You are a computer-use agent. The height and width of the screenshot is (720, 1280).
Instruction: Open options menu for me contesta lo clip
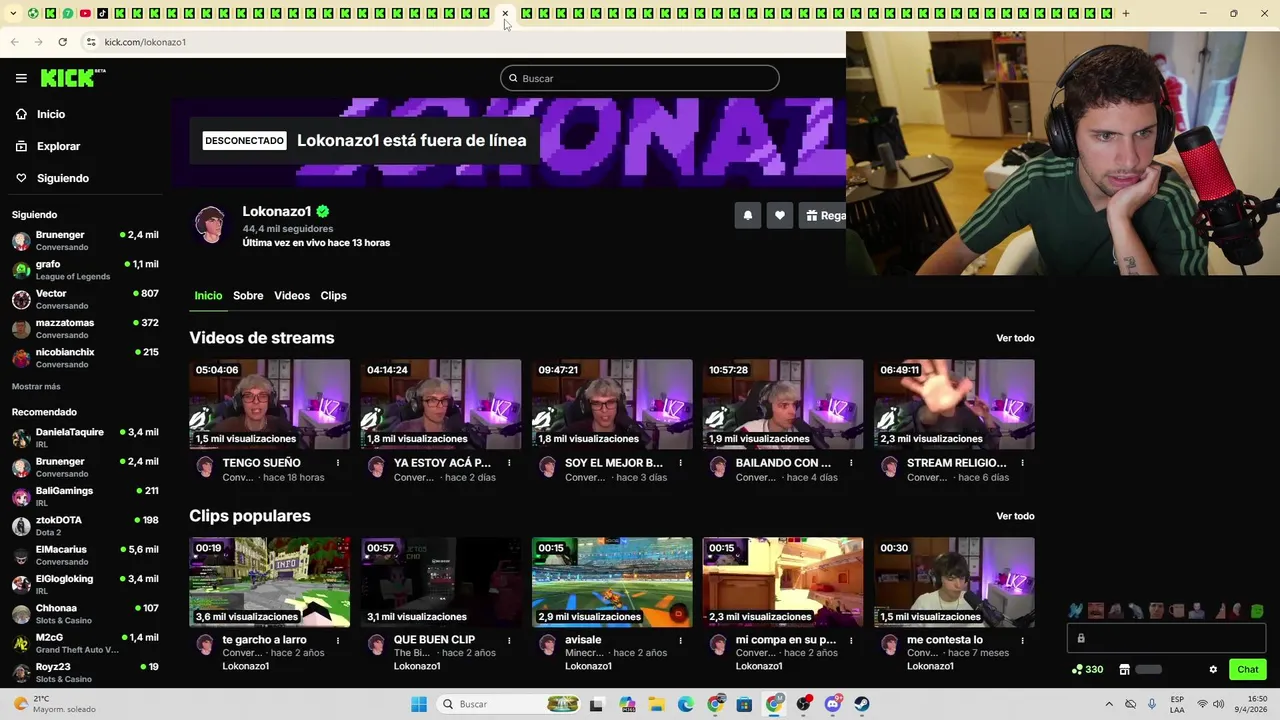point(1022,640)
